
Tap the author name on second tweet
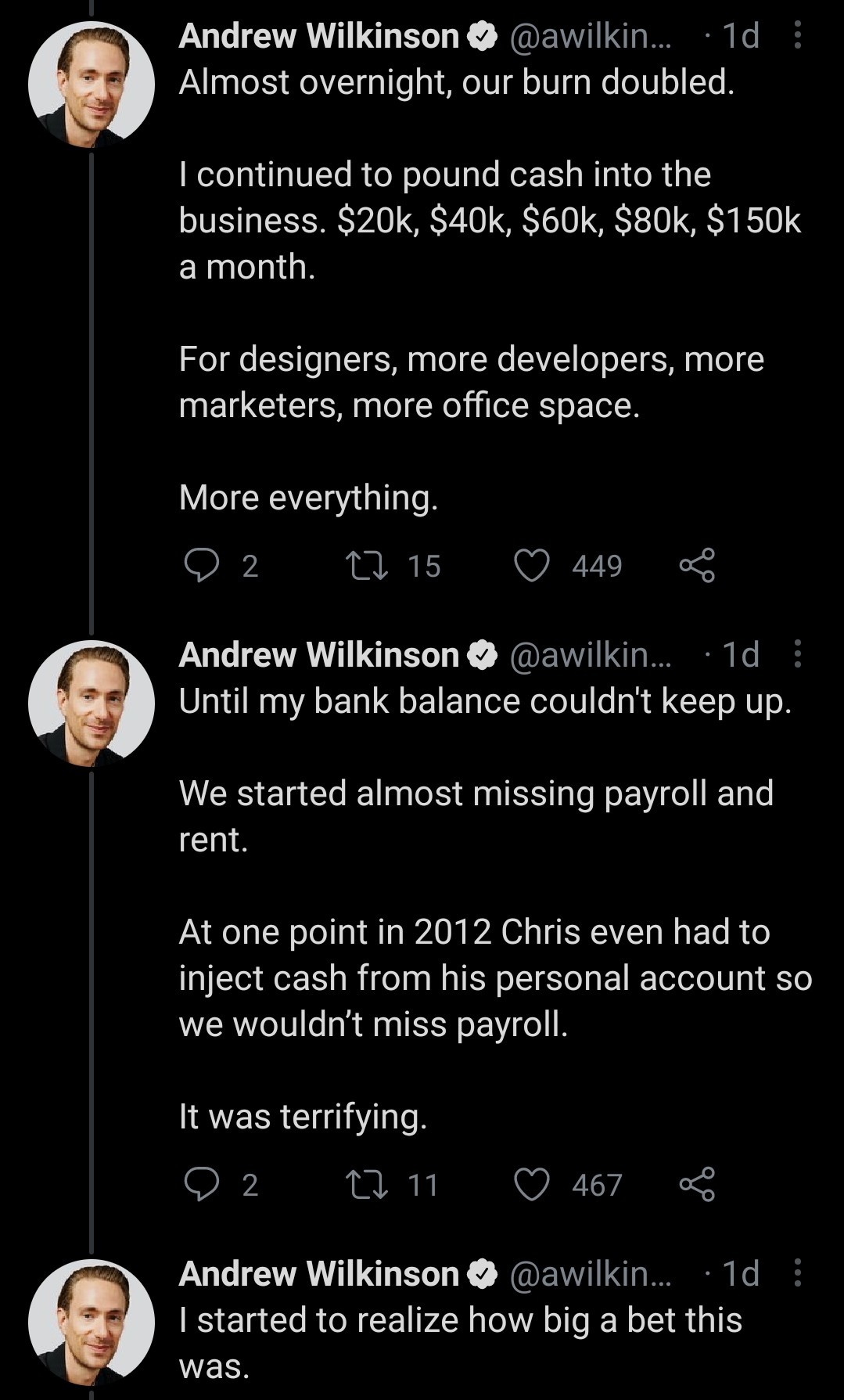tap(319, 655)
